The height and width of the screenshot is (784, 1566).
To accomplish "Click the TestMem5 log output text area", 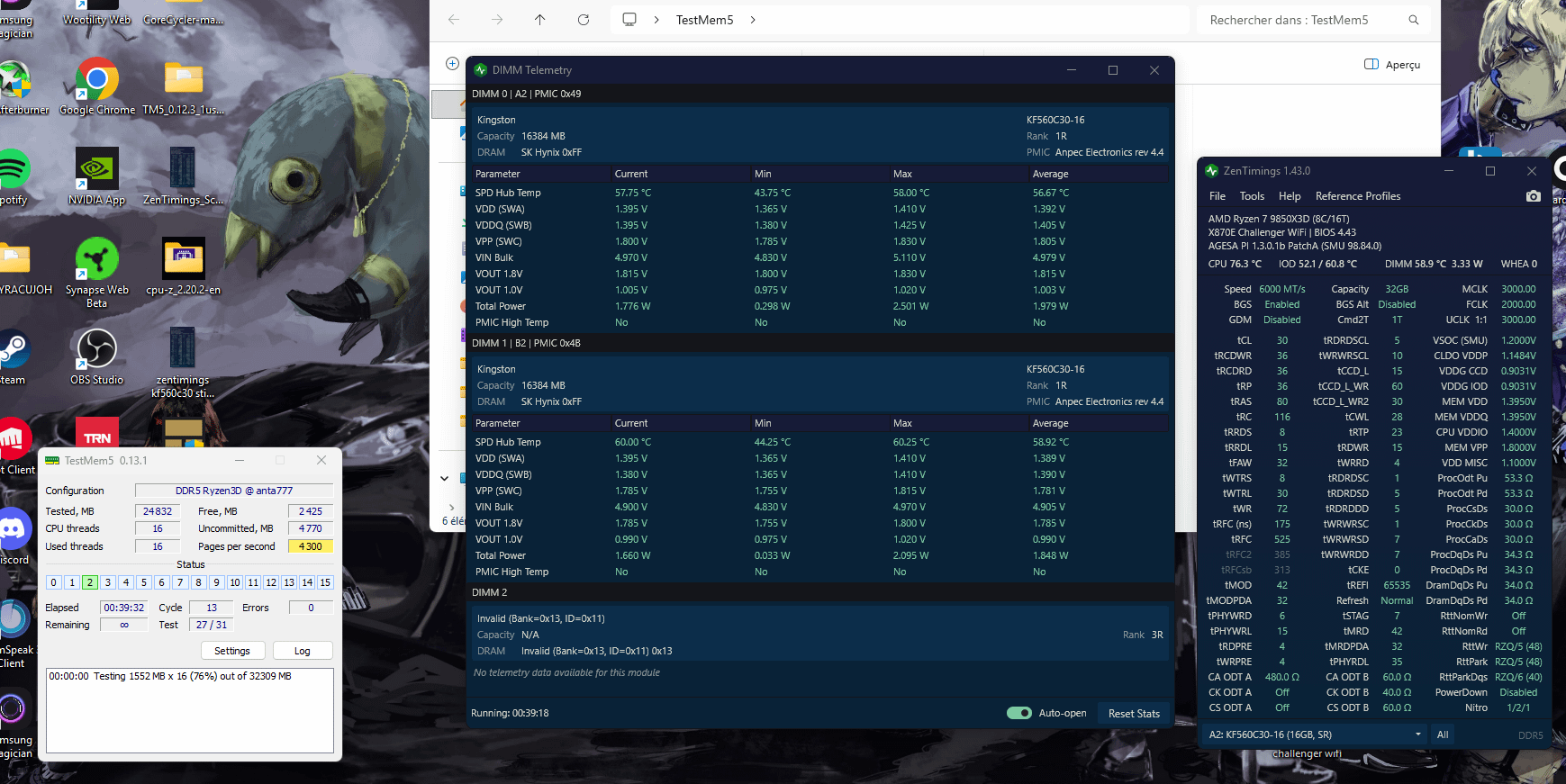I will (190, 710).
